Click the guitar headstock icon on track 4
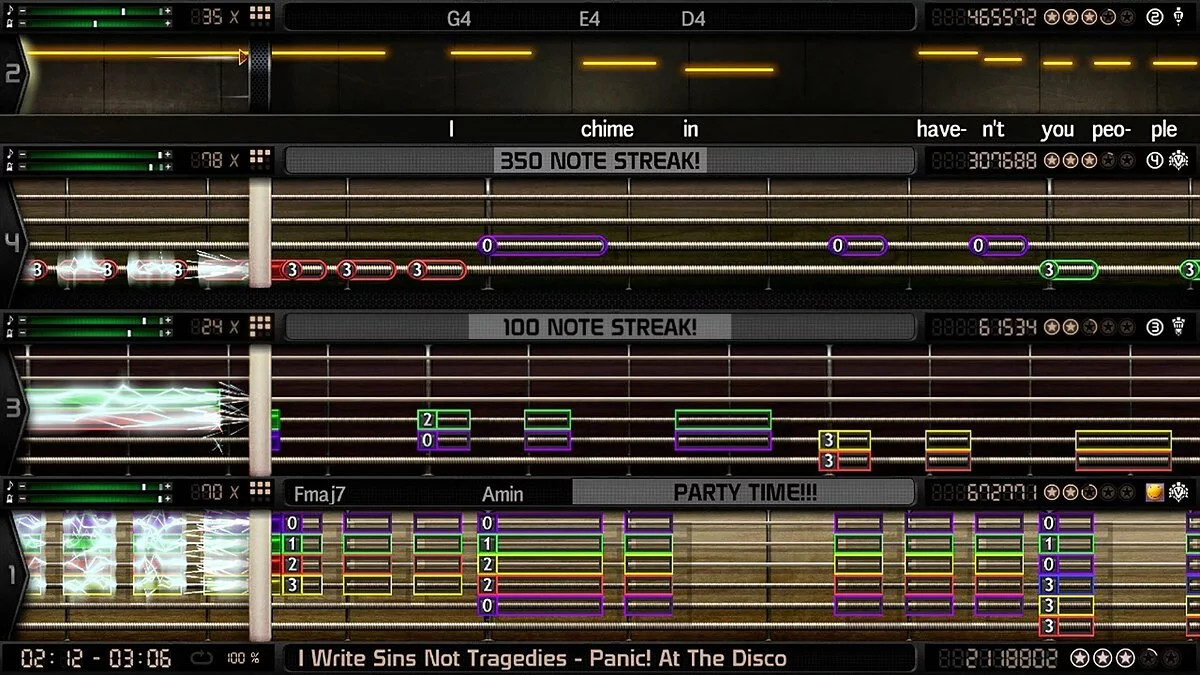 click(x=1181, y=160)
